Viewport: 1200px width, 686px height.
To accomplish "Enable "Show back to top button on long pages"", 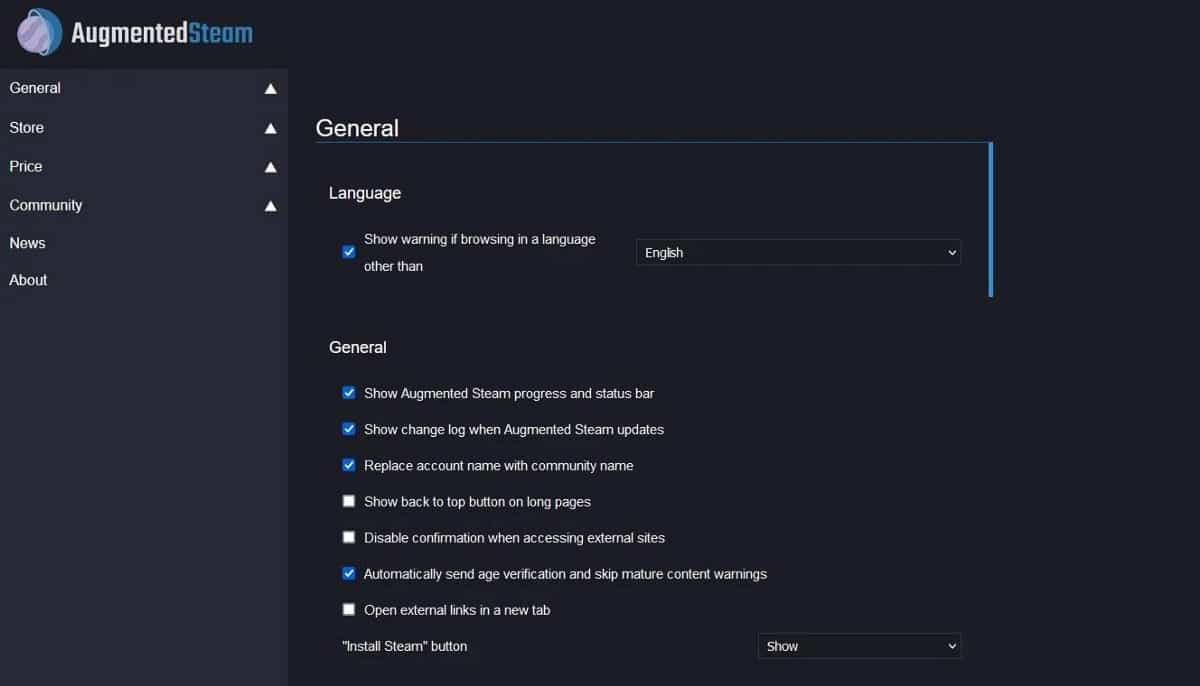I will [x=349, y=501].
